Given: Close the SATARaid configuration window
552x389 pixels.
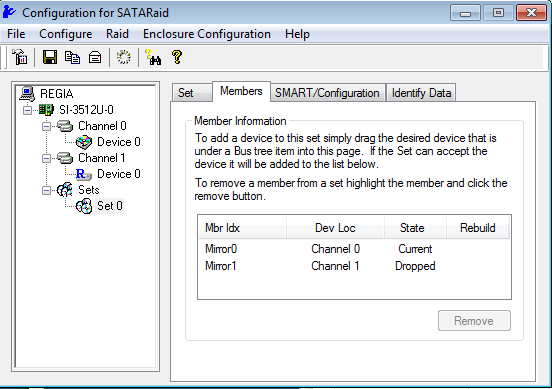Looking at the screenshot, I should (531, 13).
